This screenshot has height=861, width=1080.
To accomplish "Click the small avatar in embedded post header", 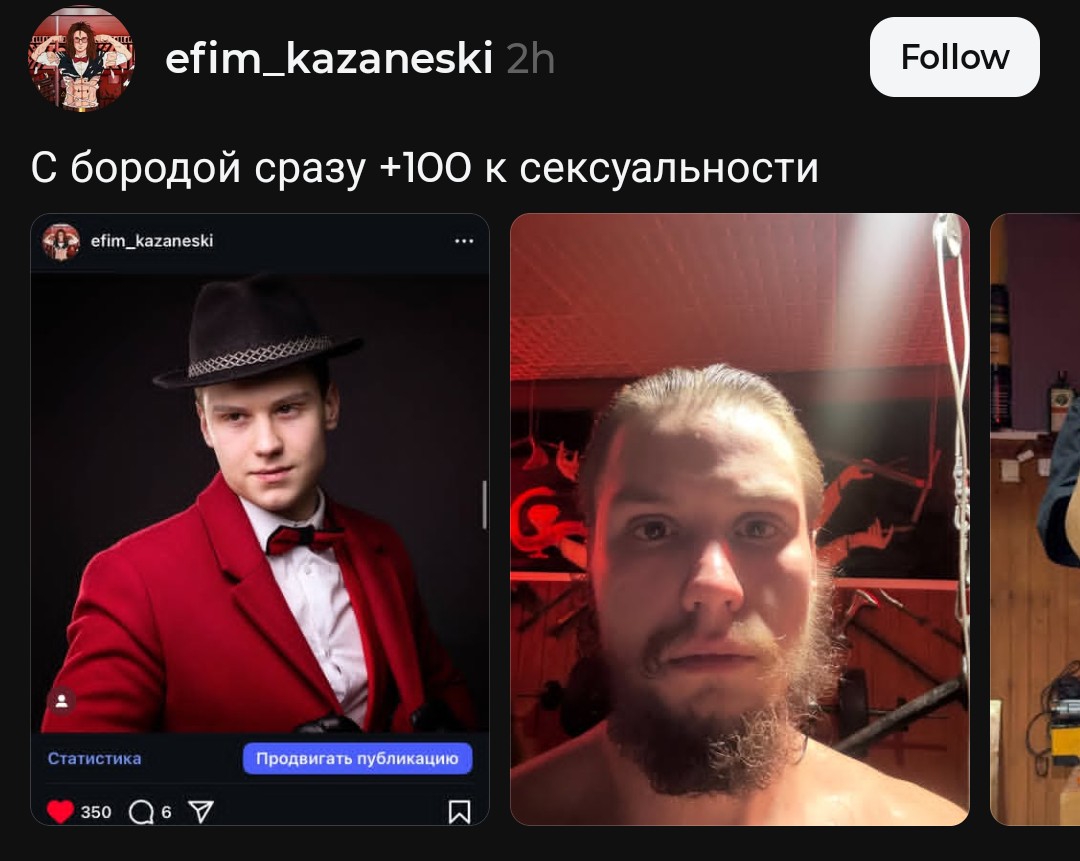I will [x=61, y=242].
